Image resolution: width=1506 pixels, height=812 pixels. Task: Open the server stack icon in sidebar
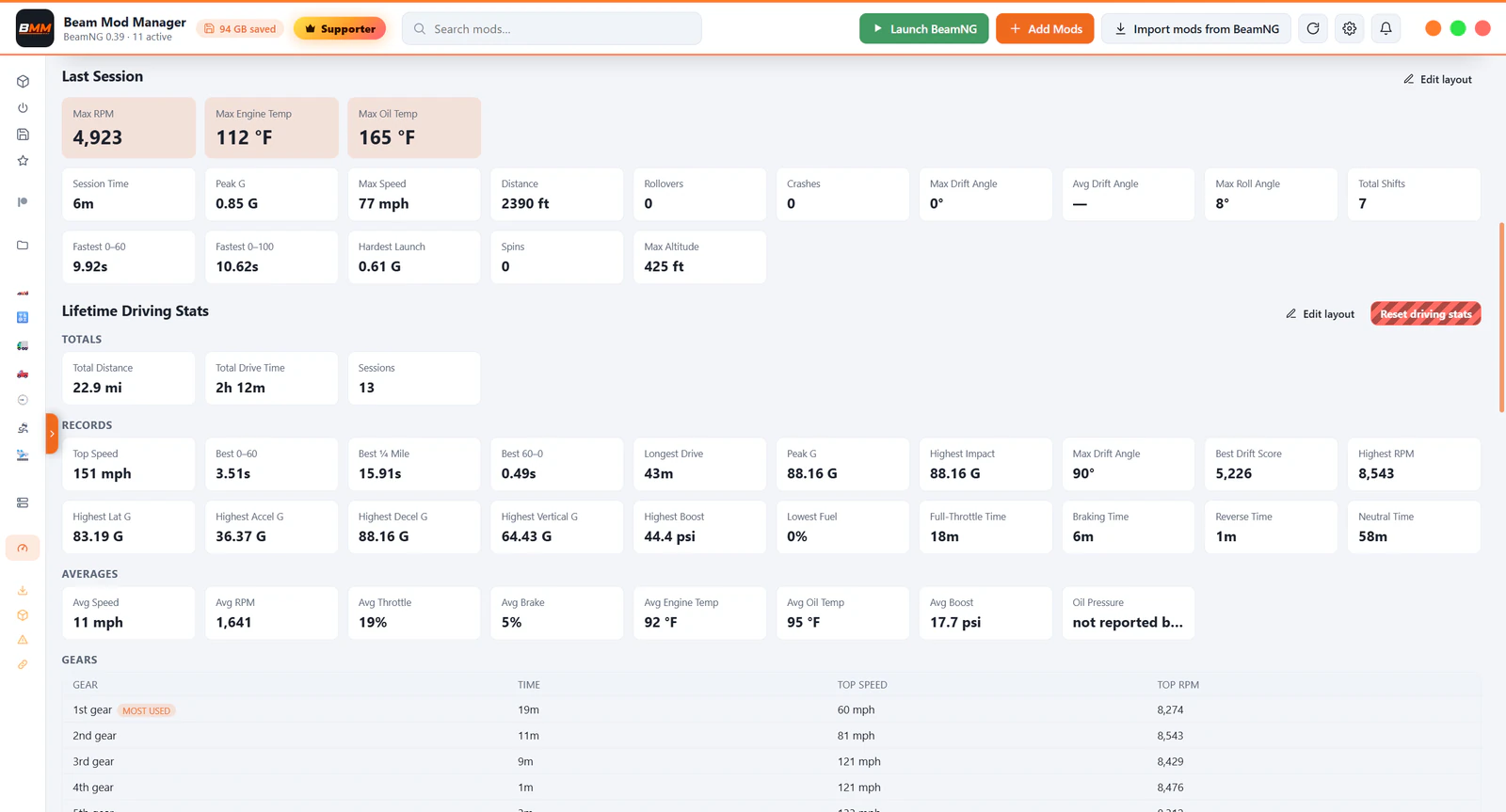(x=23, y=502)
